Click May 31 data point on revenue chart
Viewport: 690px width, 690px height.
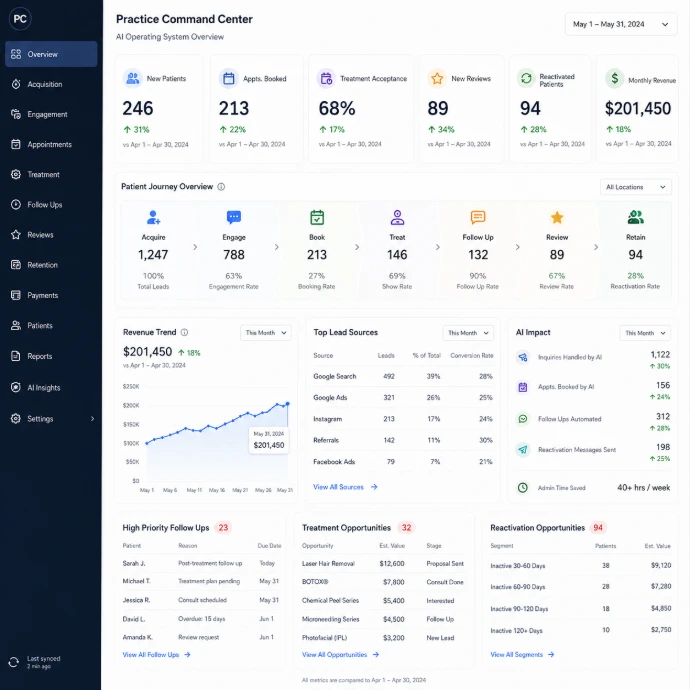coord(288,404)
